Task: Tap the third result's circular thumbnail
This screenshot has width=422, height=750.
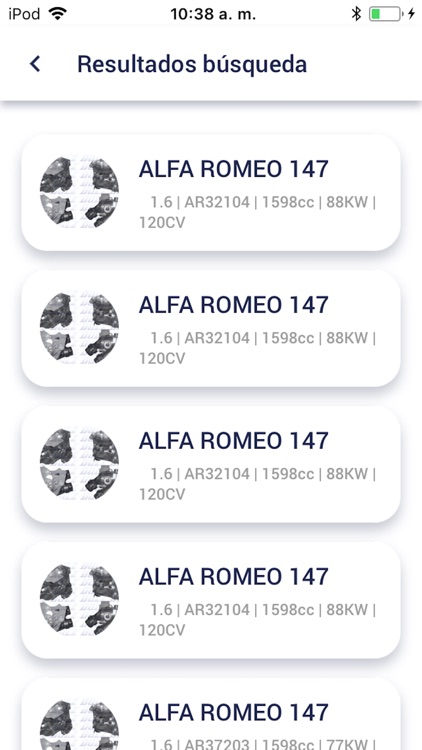Action: pyautogui.click(x=79, y=463)
